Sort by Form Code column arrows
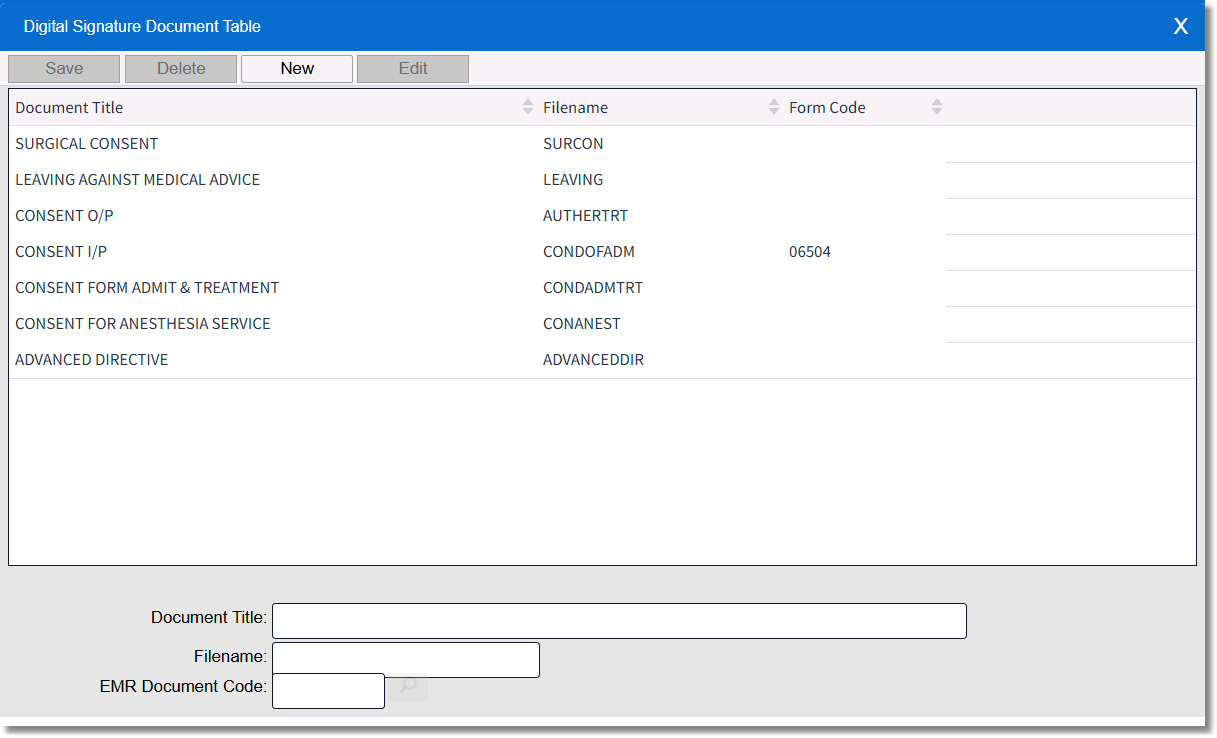 pyautogui.click(x=936, y=107)
